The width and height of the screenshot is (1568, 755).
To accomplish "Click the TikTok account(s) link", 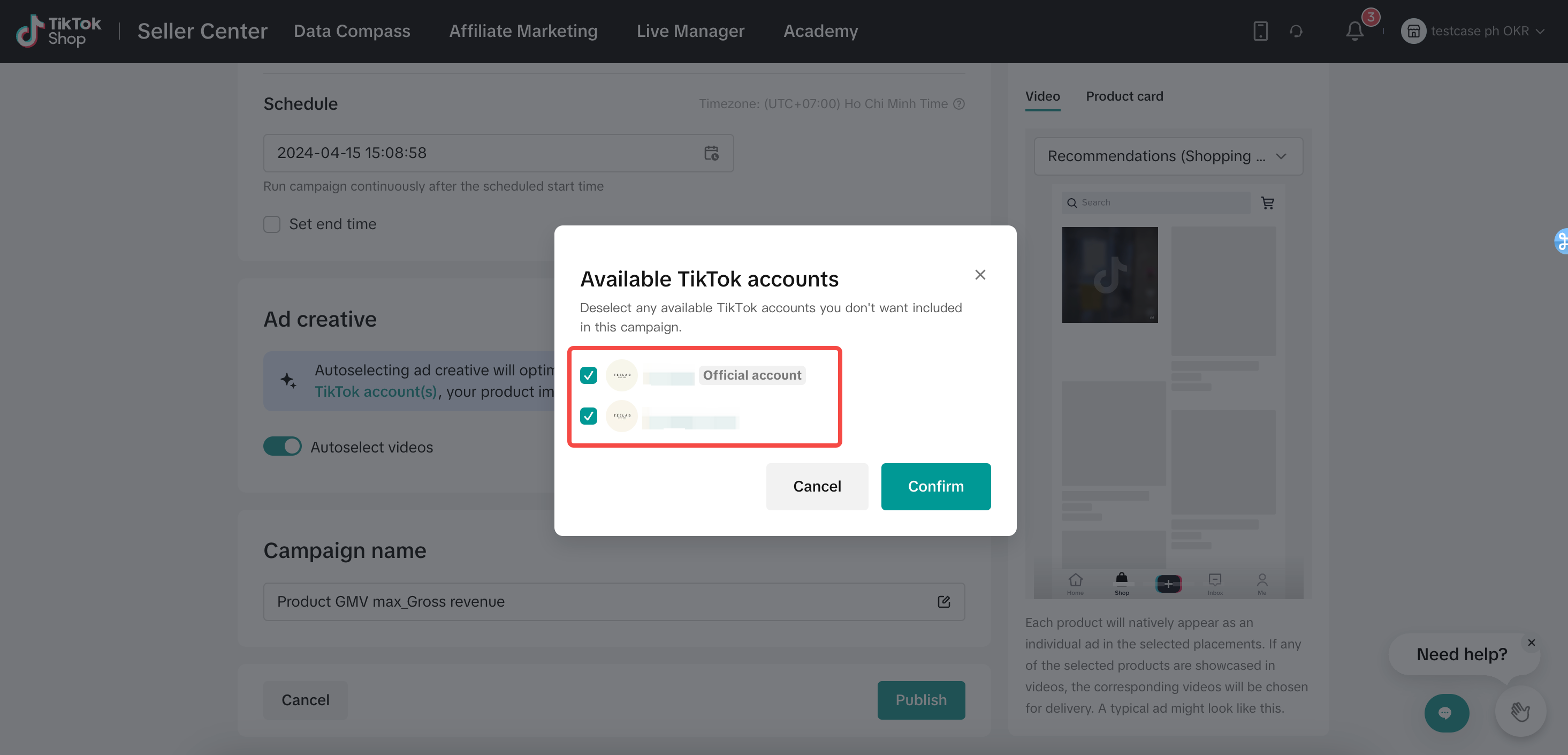I will click(x=376, y=391).
